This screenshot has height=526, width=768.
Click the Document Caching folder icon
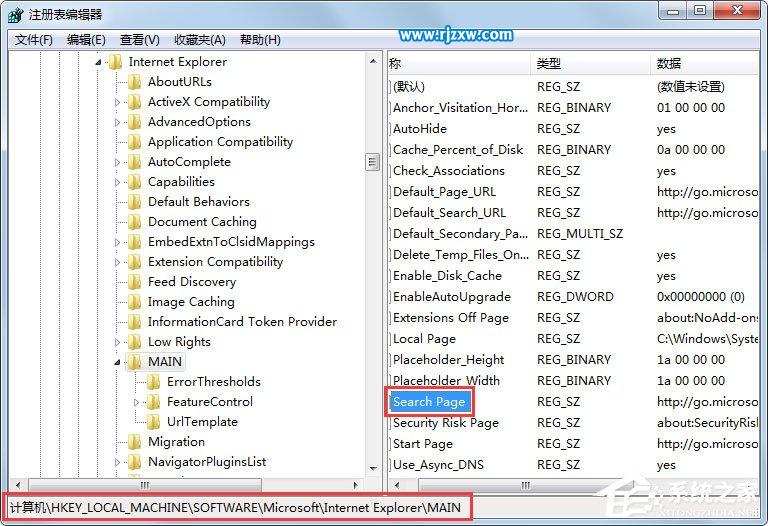(x=134, y=222)
